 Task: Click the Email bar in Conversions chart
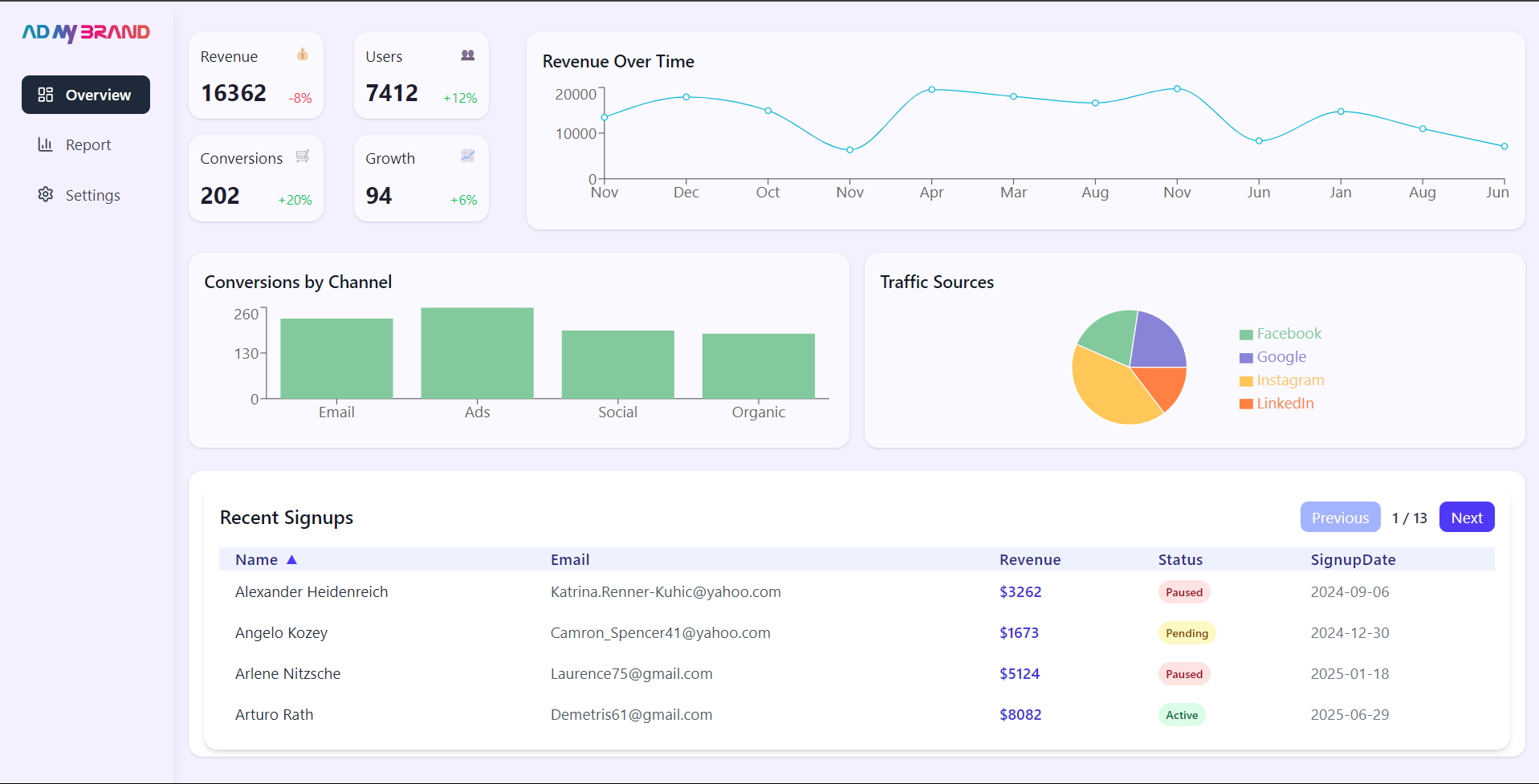pos(336,359)
